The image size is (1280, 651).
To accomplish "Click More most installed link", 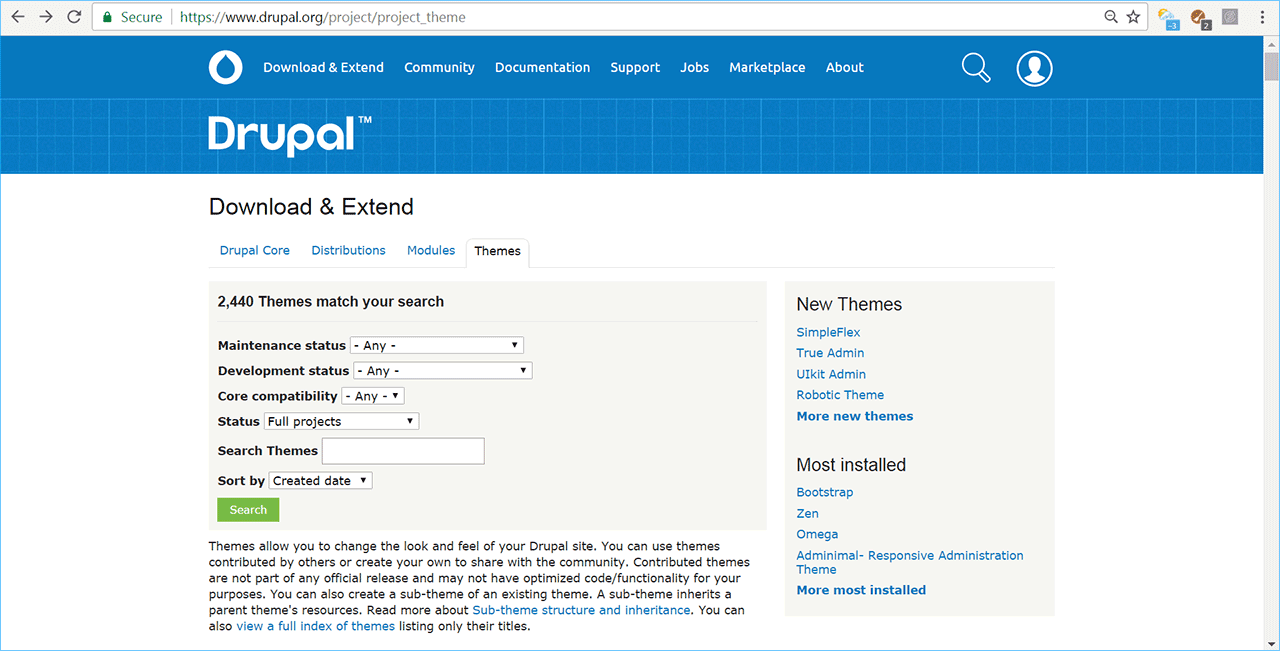I will pos(861,590).
